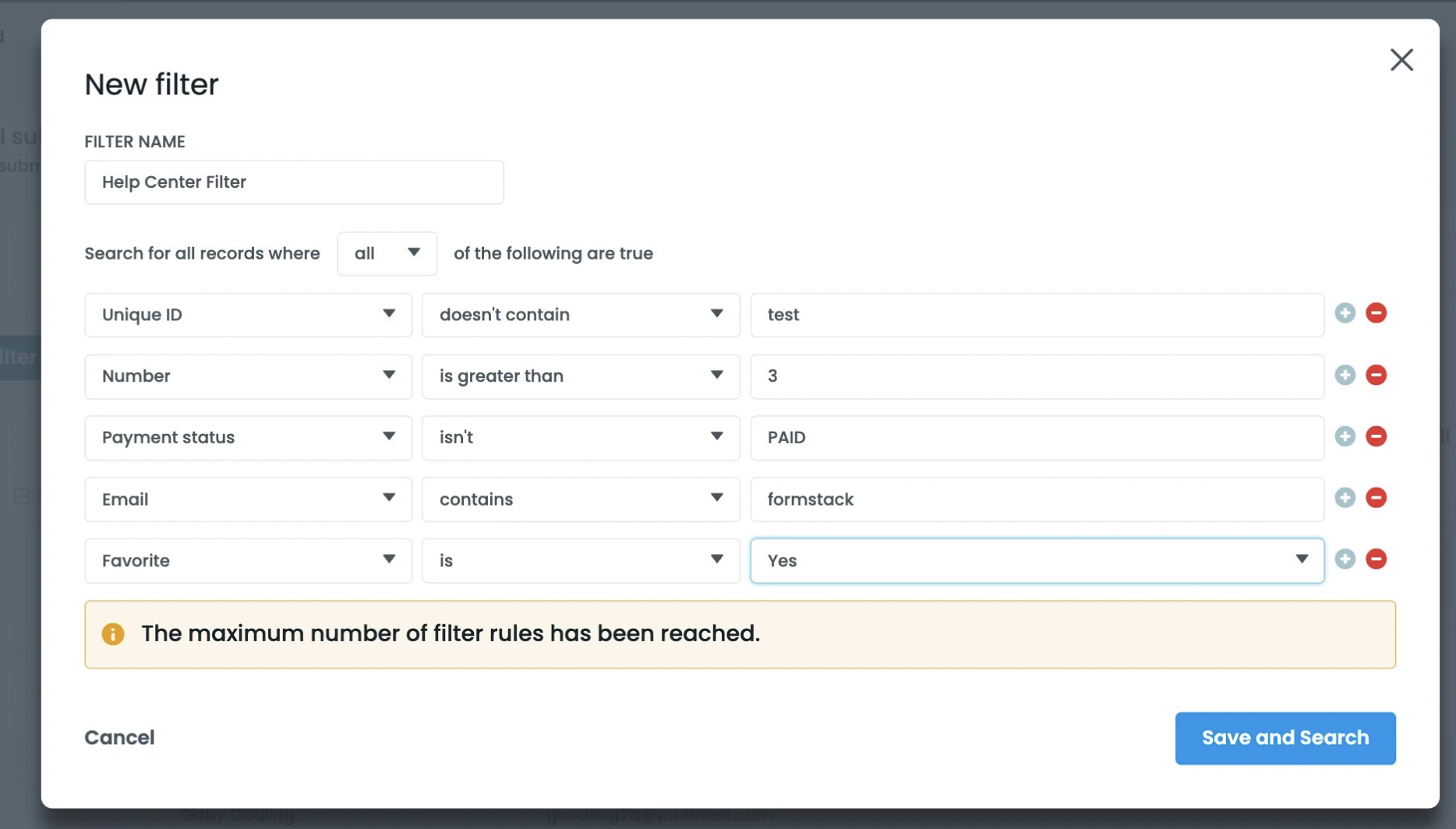Delete the Favorite filter rule
The height and width of the screenshot is (829, 1456).
(1376, 559)
